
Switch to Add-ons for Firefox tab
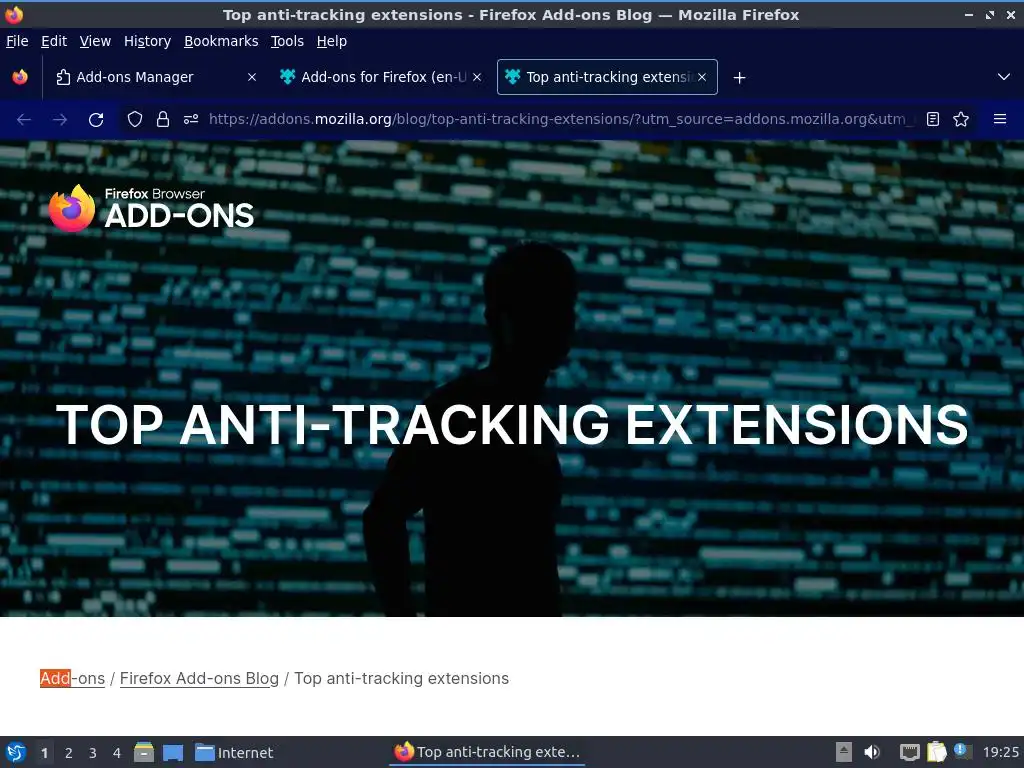(x=380, y=77)
